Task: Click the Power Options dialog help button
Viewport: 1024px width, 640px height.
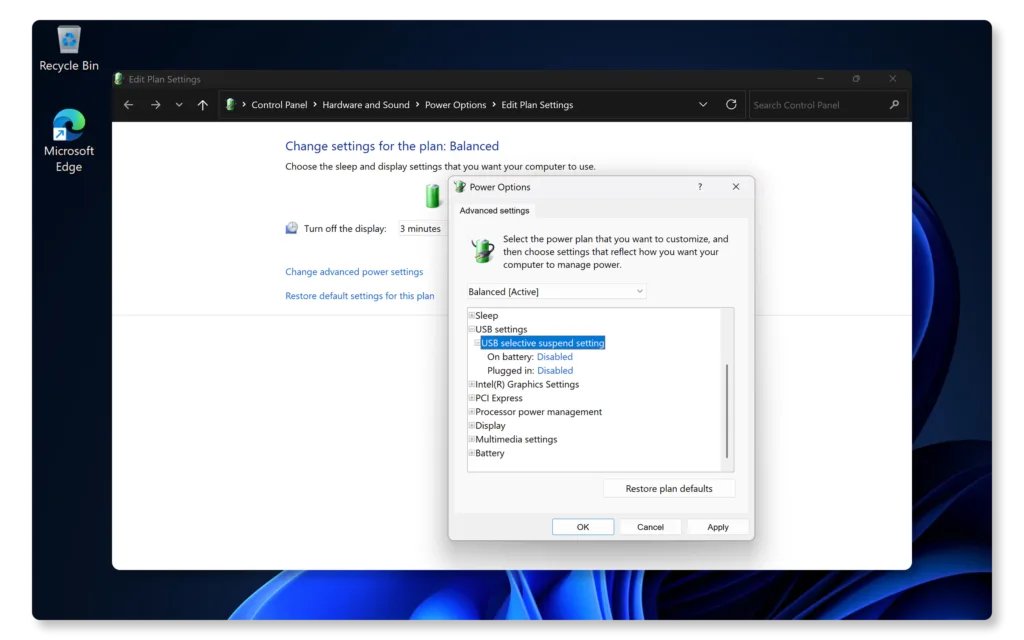Action: (700, 187)
